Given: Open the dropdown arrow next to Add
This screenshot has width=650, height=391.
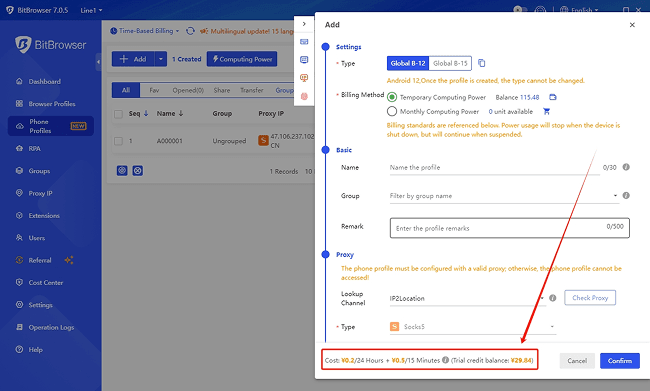Looking at the screenshot, I should pos(161,59).
